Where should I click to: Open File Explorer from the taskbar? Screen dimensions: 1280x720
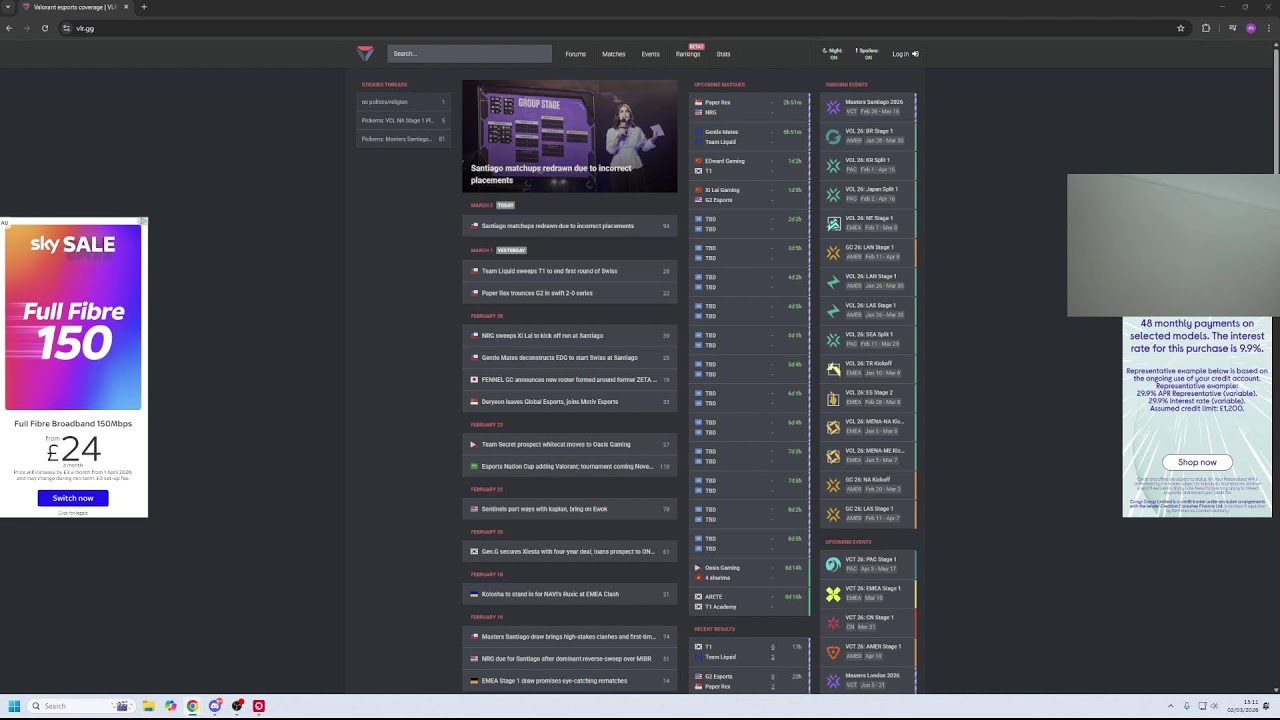pyautogui.click(x=148, y=706)
